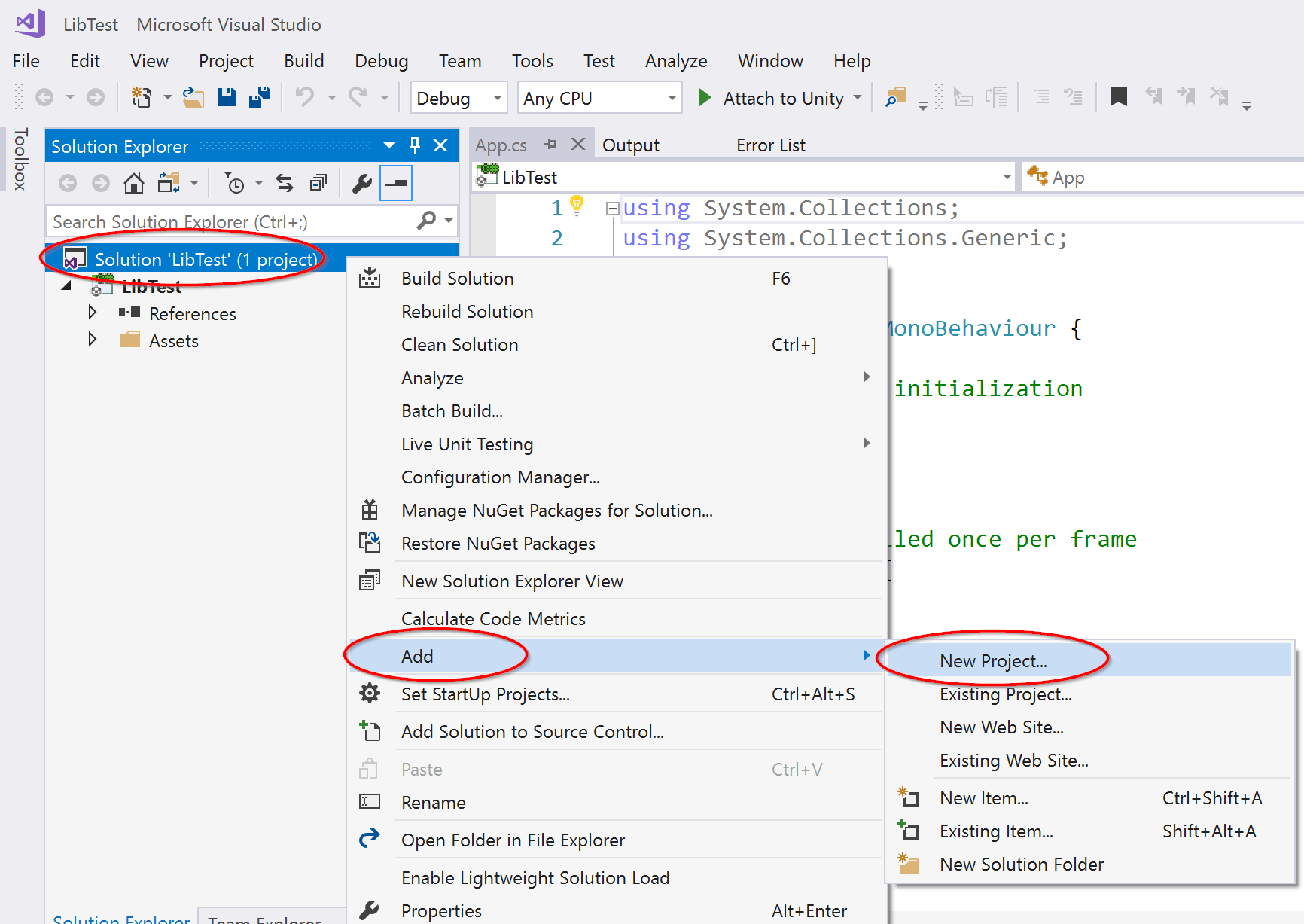This screenshot has width=1304, height=924.
Task: Click the Collapse All icon in Solution Explorer
Action: (319, 183)
